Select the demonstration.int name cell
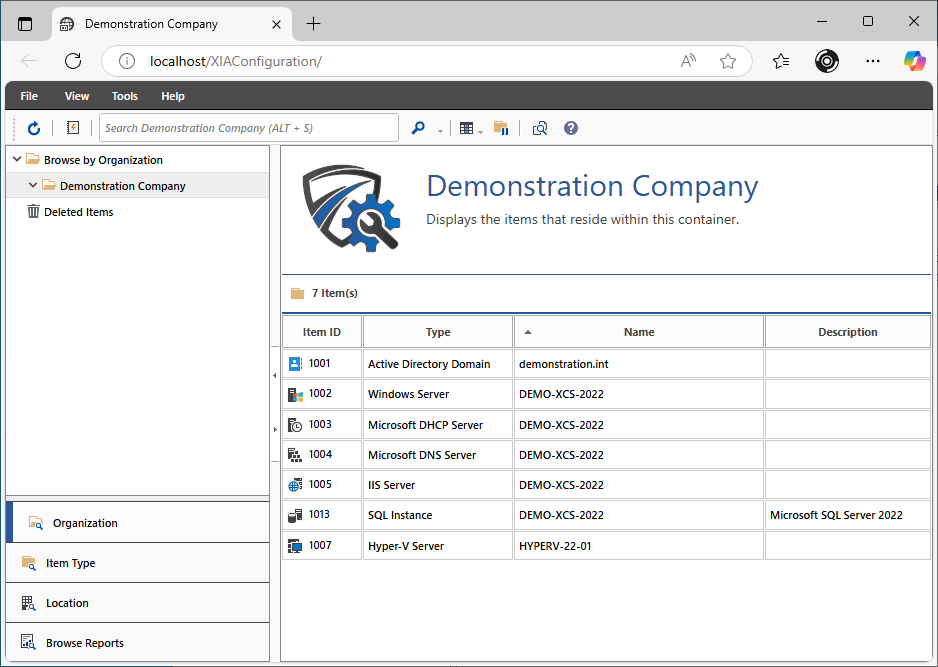The height and width of the screenshot is (667, 938). pos(639,364)
